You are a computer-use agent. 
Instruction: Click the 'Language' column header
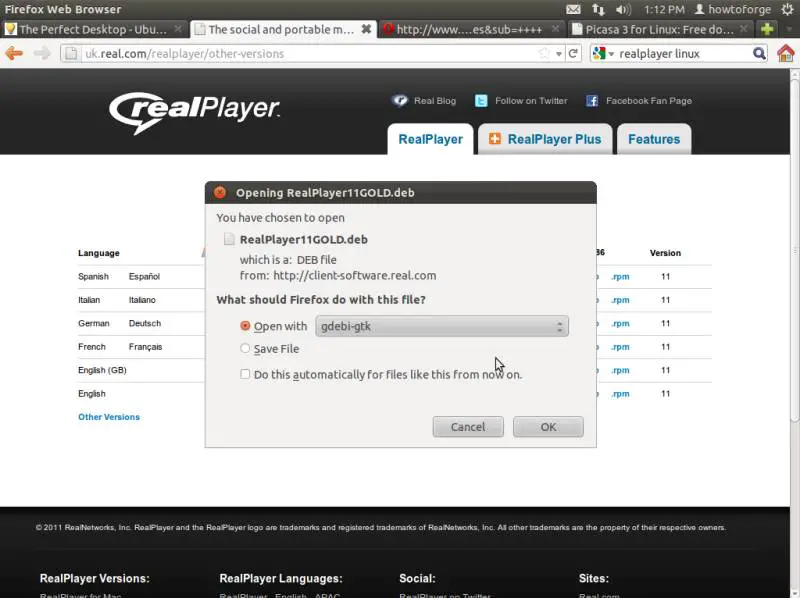pyautogui.click(x=98, y=253)
